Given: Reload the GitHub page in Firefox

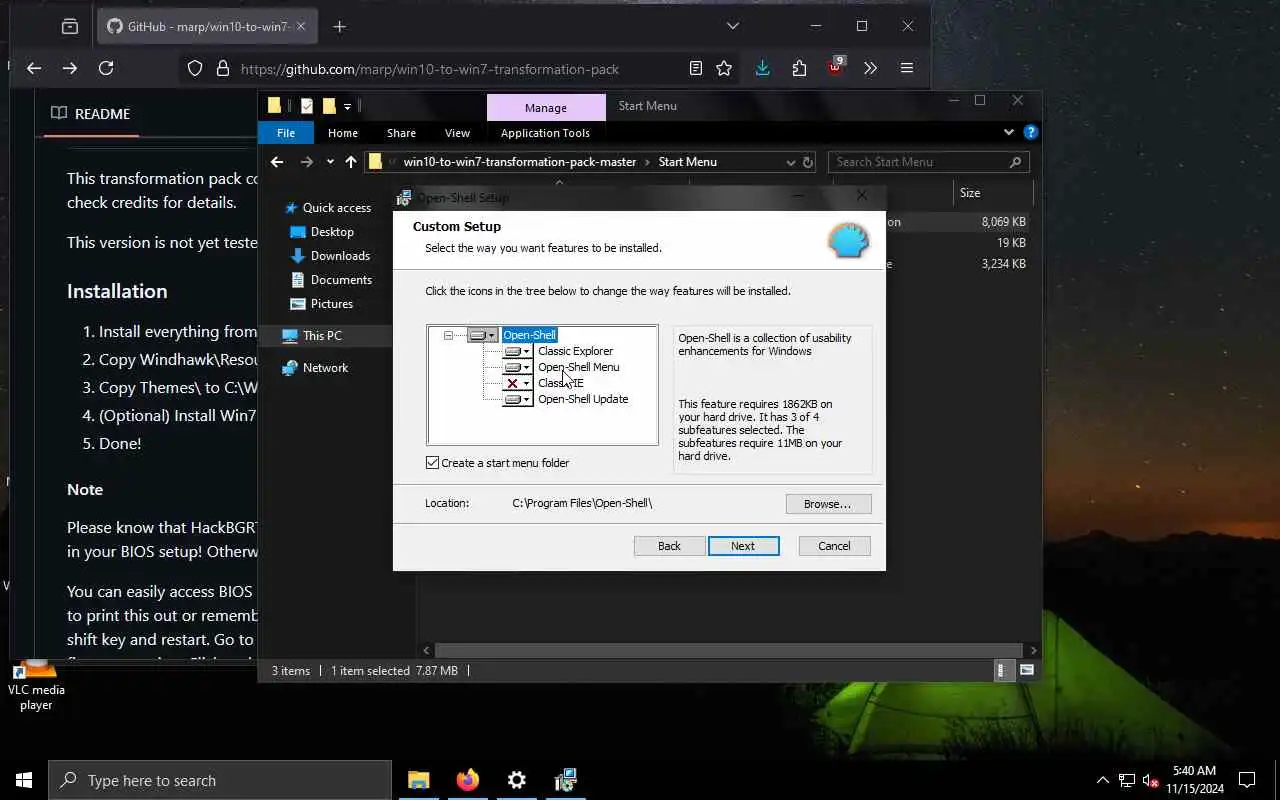Looking at the screenshot, I should coord(106,68).
